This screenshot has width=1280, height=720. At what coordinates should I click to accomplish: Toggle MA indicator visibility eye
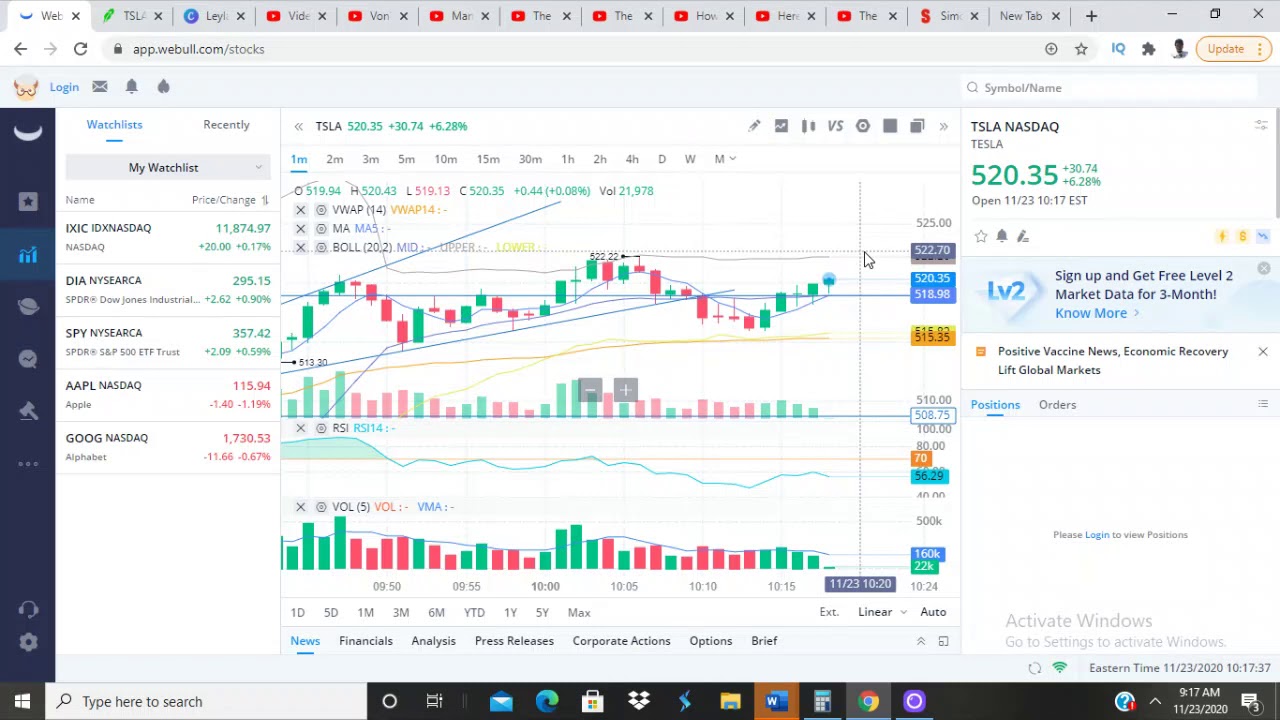(x=321, y=229)
